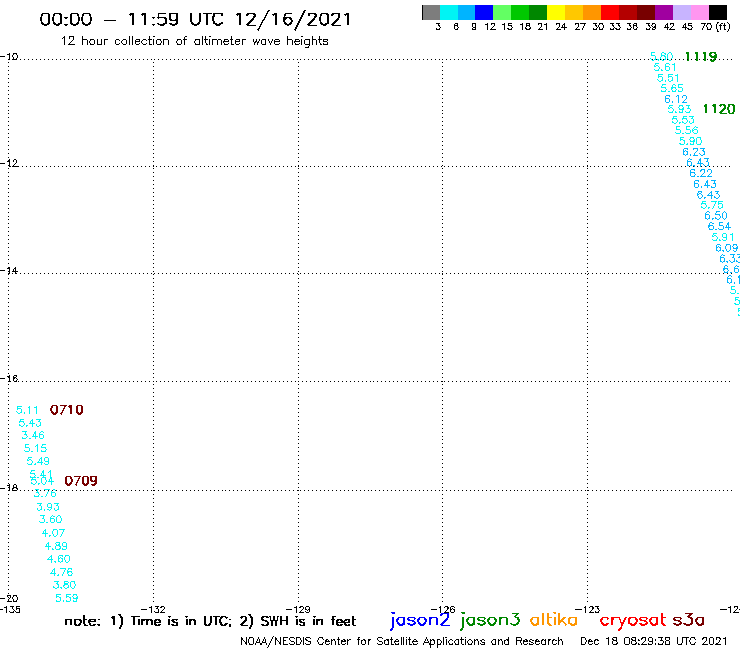740x650 pixels.
Task: Click the wave height value '3.80'
Action: (65, 585)
